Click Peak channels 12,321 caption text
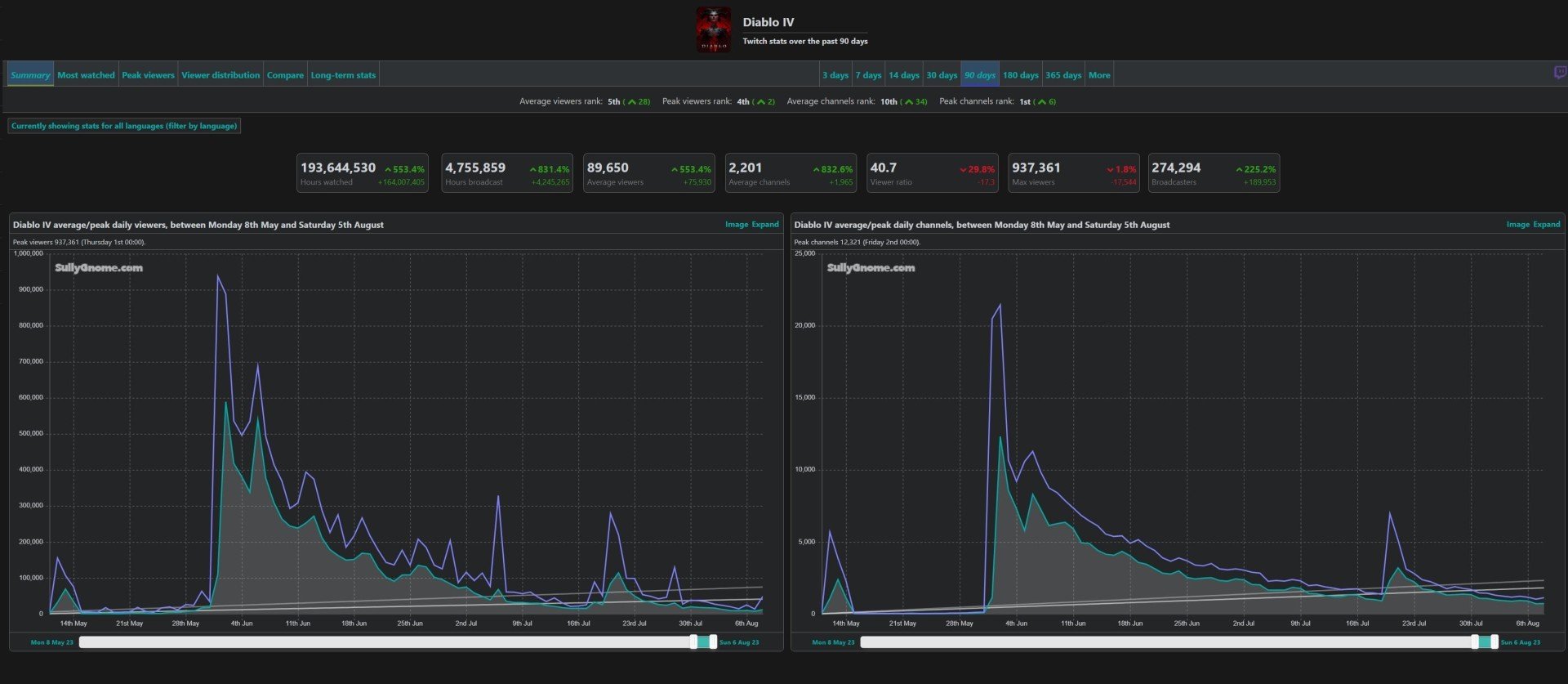This screenshot has width=1568, height=684. tap(857, 242)
